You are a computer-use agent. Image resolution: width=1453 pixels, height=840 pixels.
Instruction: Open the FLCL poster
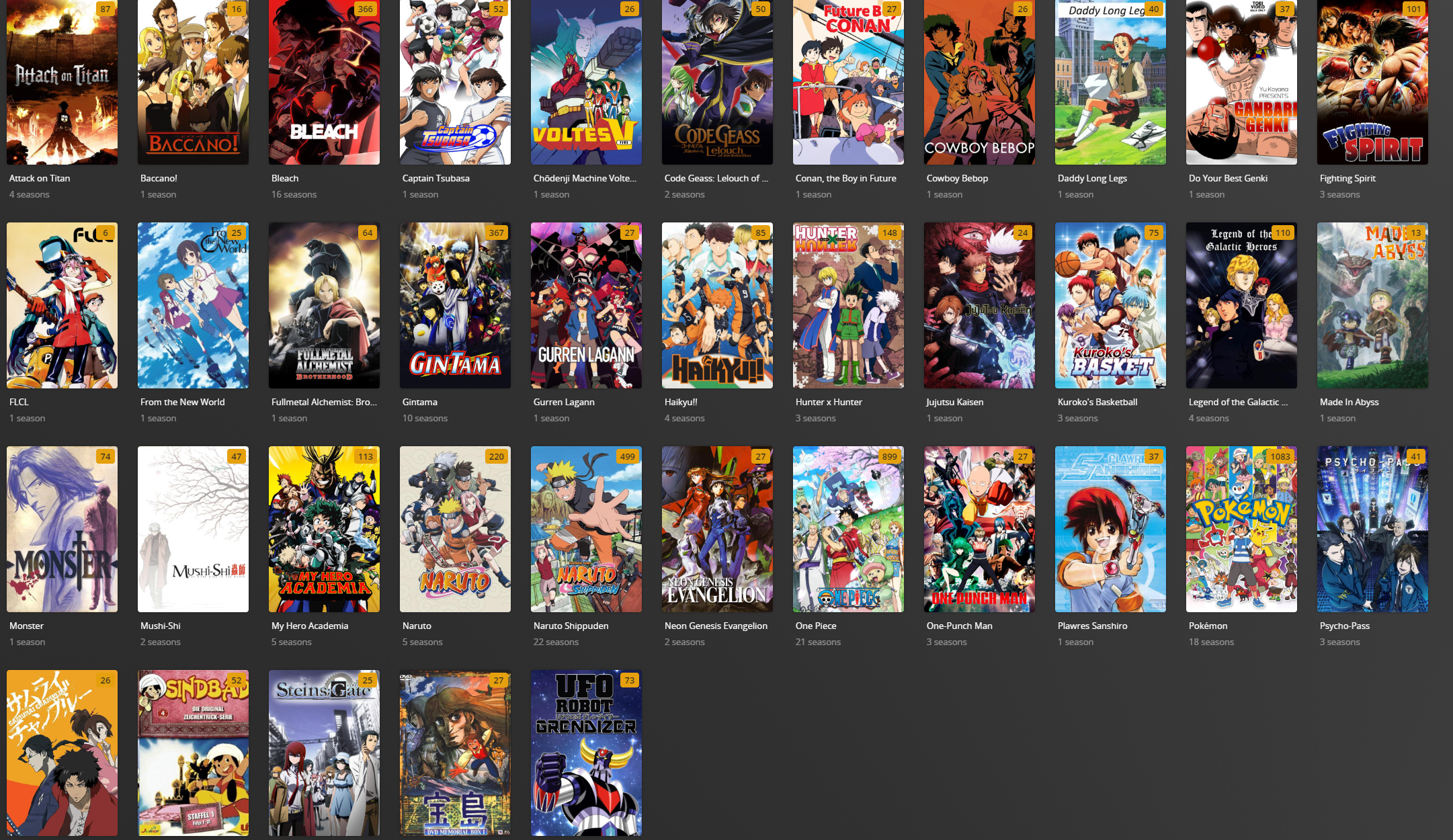point(62,305)
